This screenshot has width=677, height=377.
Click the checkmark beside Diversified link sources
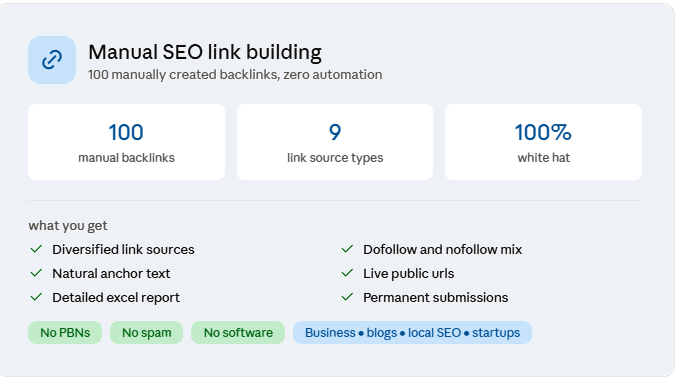point(36,249)
